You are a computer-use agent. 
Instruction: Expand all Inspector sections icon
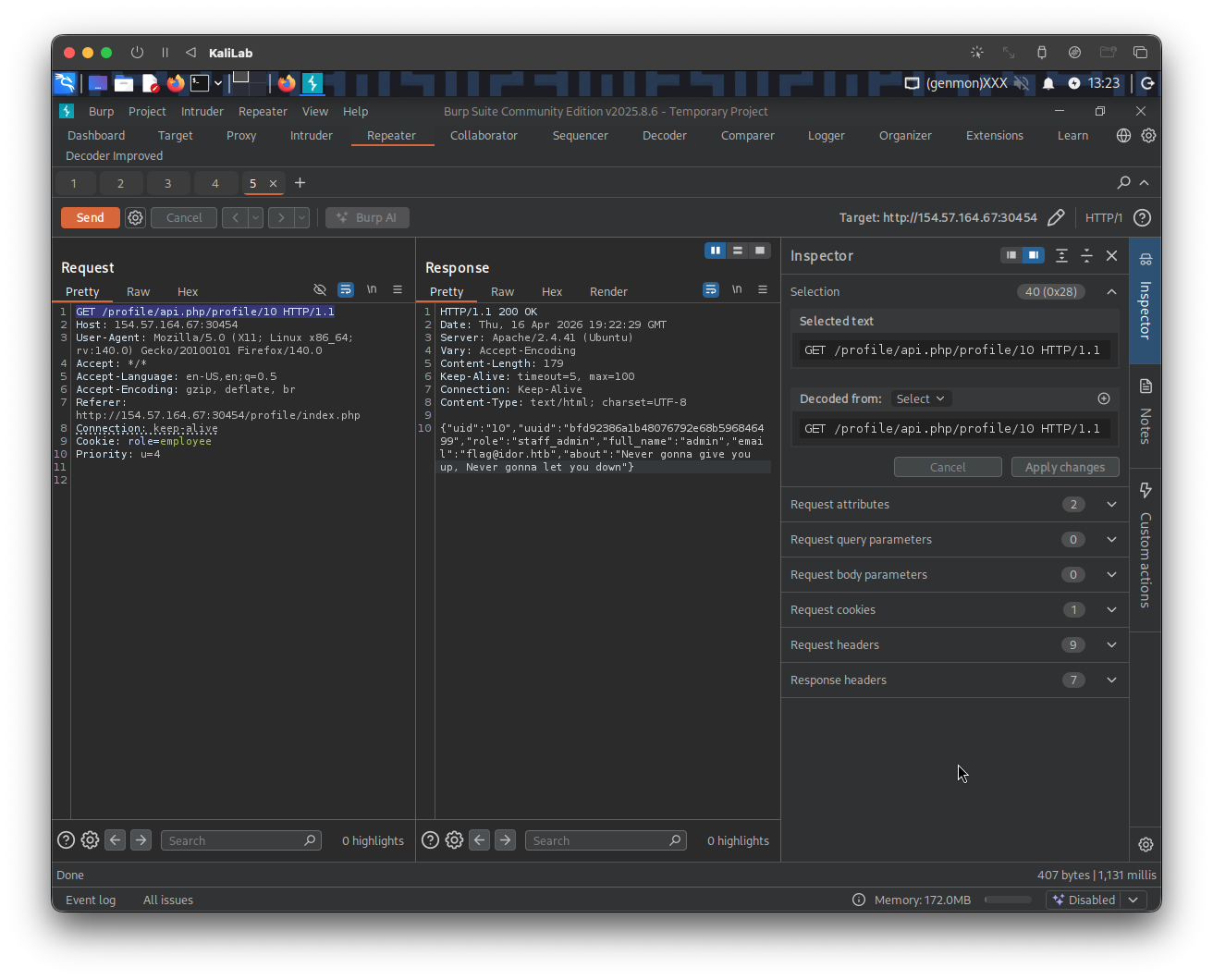coord(1062,255)
